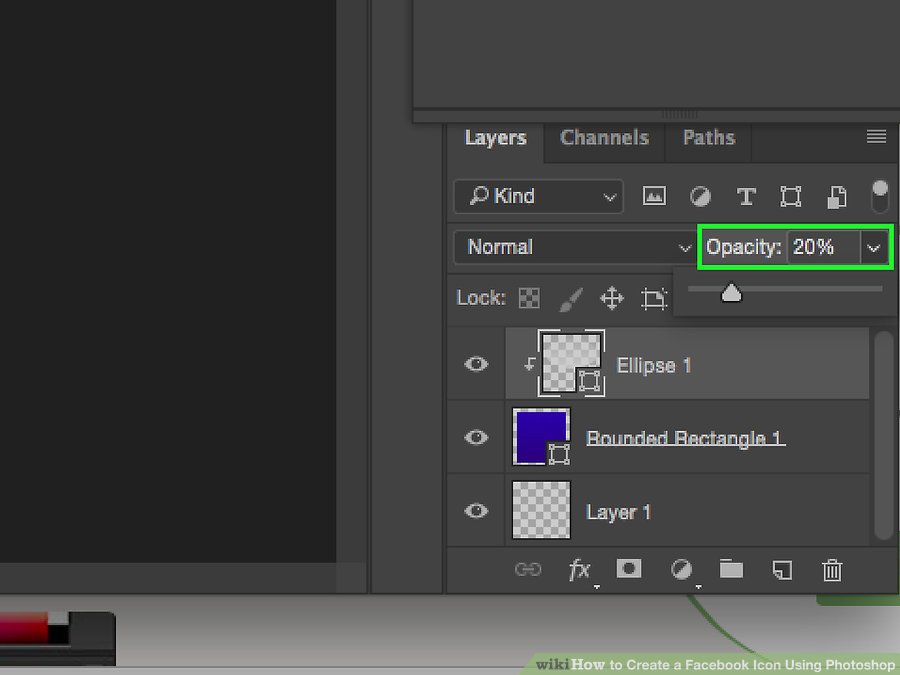Switch to the Paths tab
Viewport: 900px width, 675px height.
coord(708,138)
